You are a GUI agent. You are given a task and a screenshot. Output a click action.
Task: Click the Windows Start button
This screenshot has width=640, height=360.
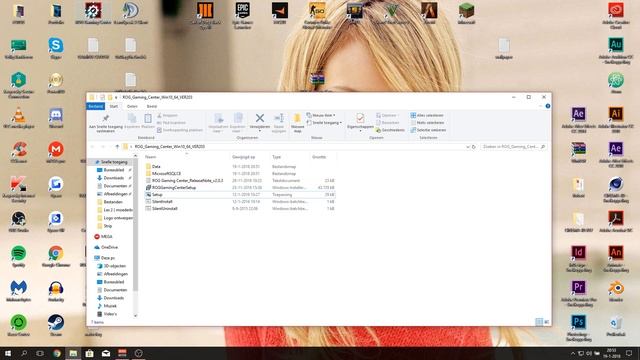[8, 353]
